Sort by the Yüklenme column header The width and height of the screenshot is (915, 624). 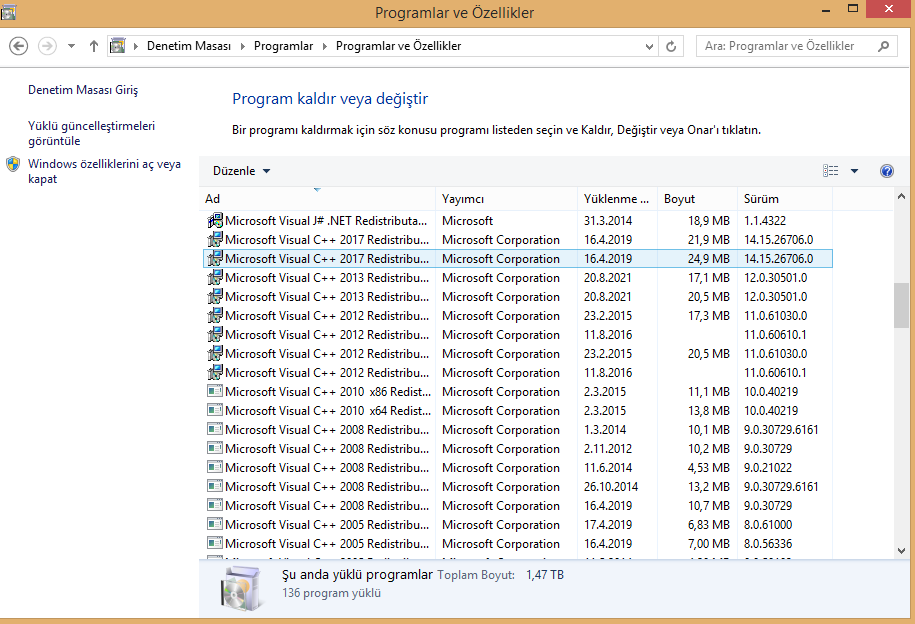pos(617,198)
